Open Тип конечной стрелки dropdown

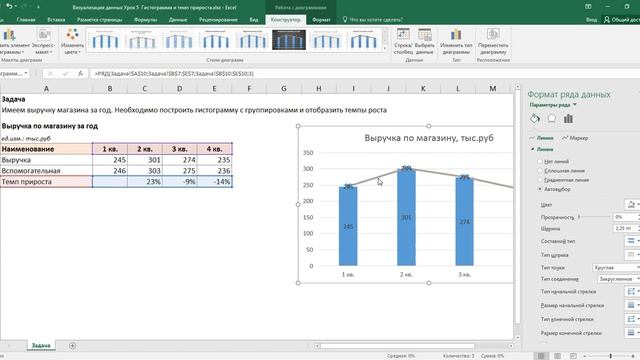(632, 319)
